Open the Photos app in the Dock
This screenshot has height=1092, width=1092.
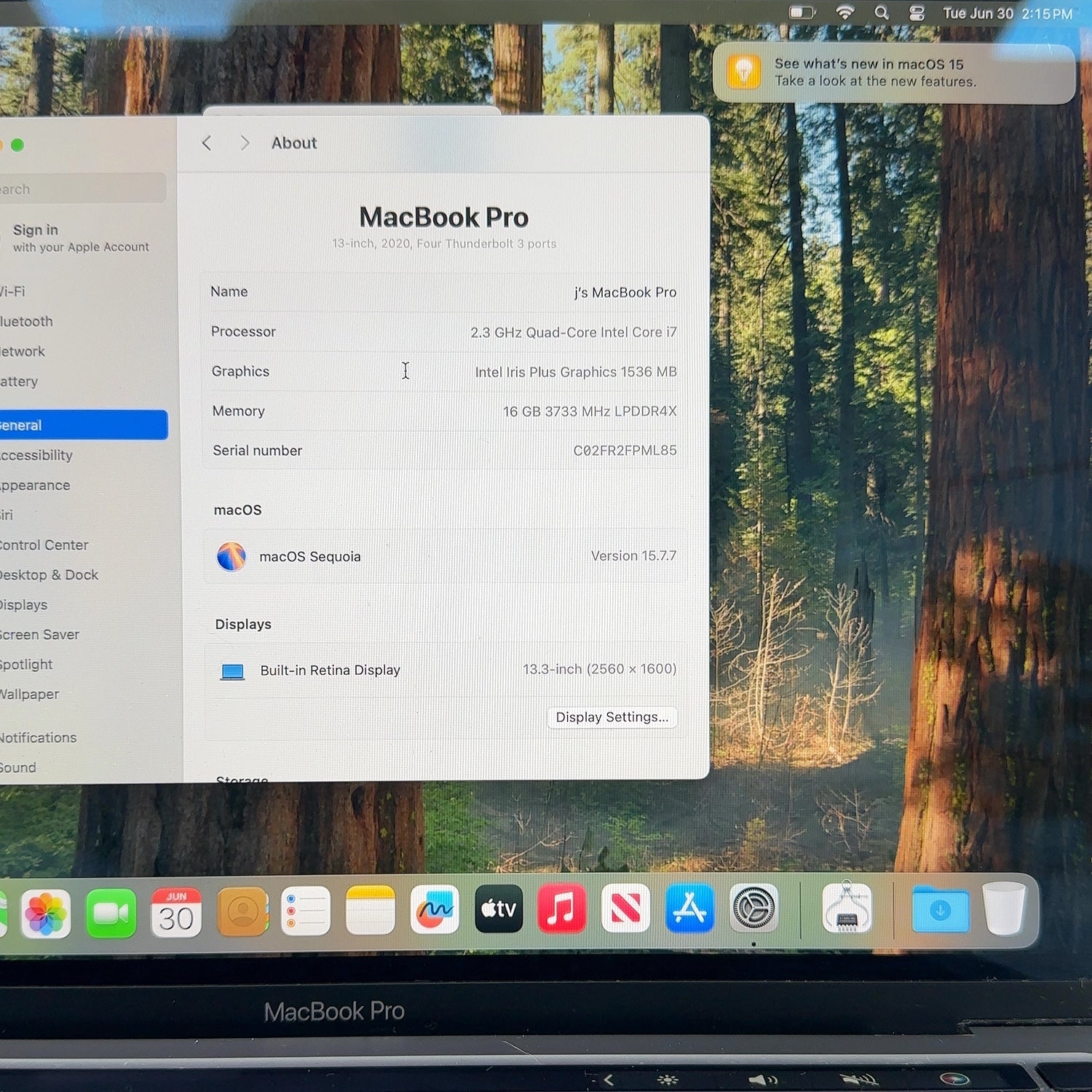point(46,913)
